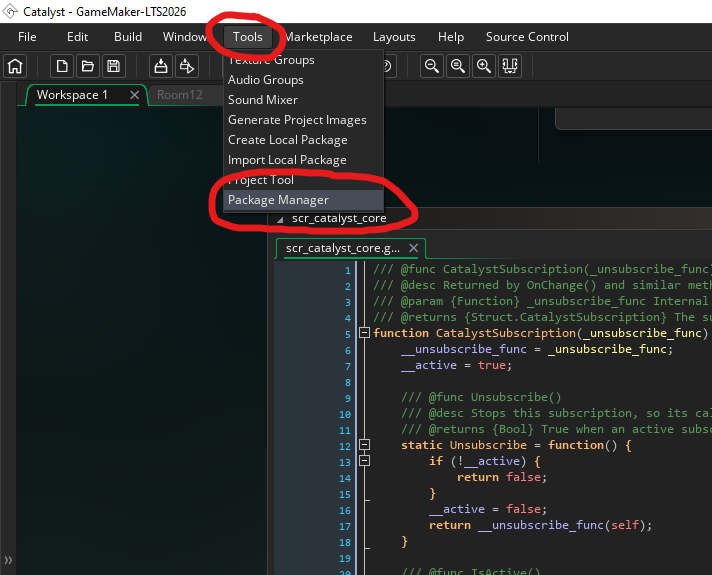Click '__active = false;' on line 16
This screenshot has width=712, height=575.
point(488,509)
